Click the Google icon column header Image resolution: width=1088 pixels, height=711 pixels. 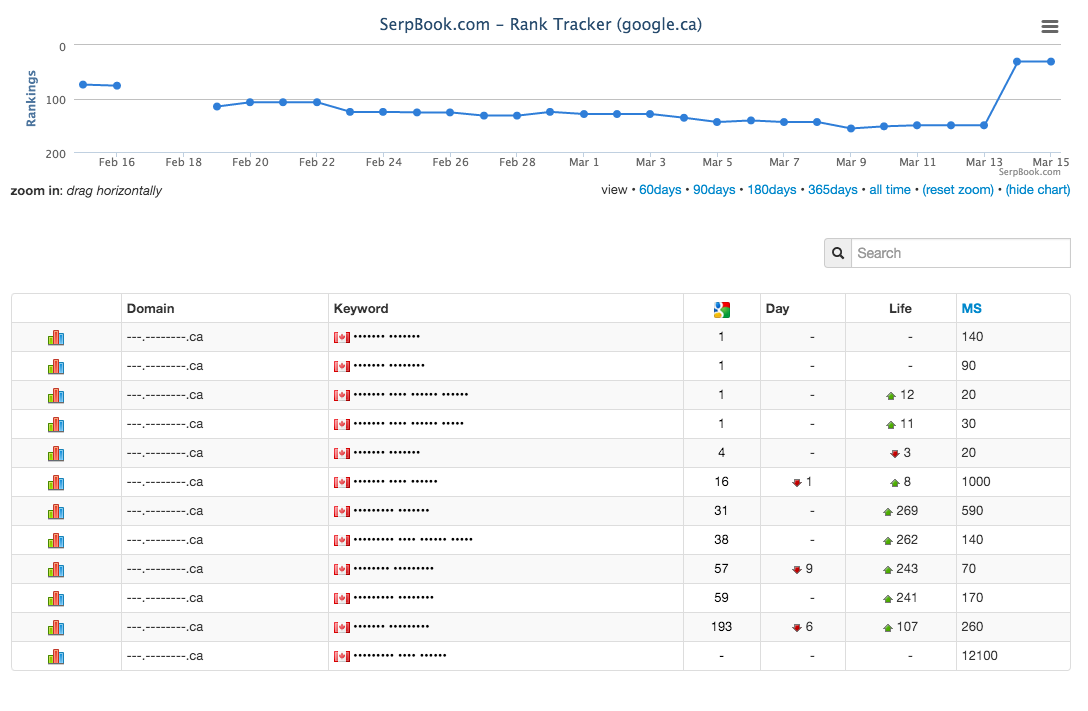tap(722, 309)
